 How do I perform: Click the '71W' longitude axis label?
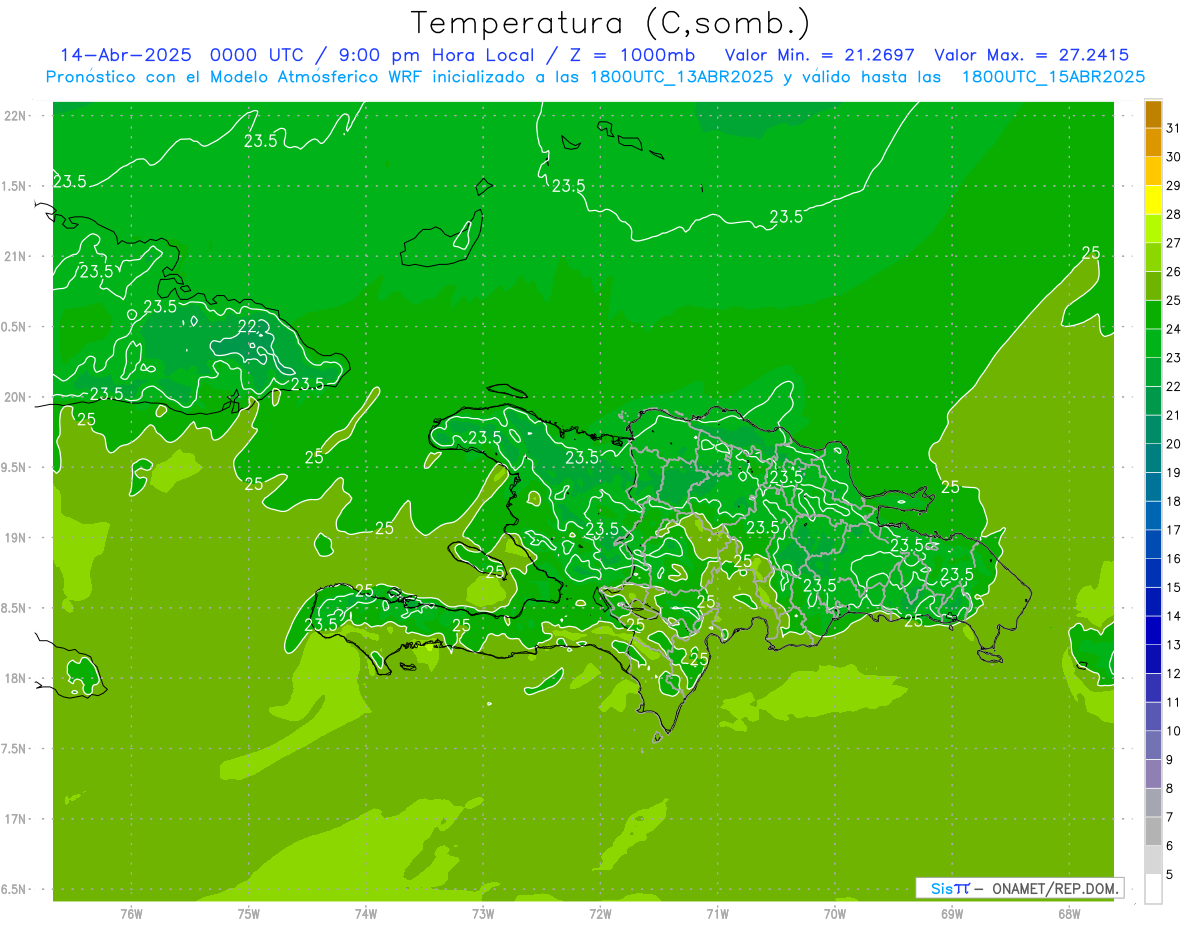pyautogui.click(x=717, y=913)
